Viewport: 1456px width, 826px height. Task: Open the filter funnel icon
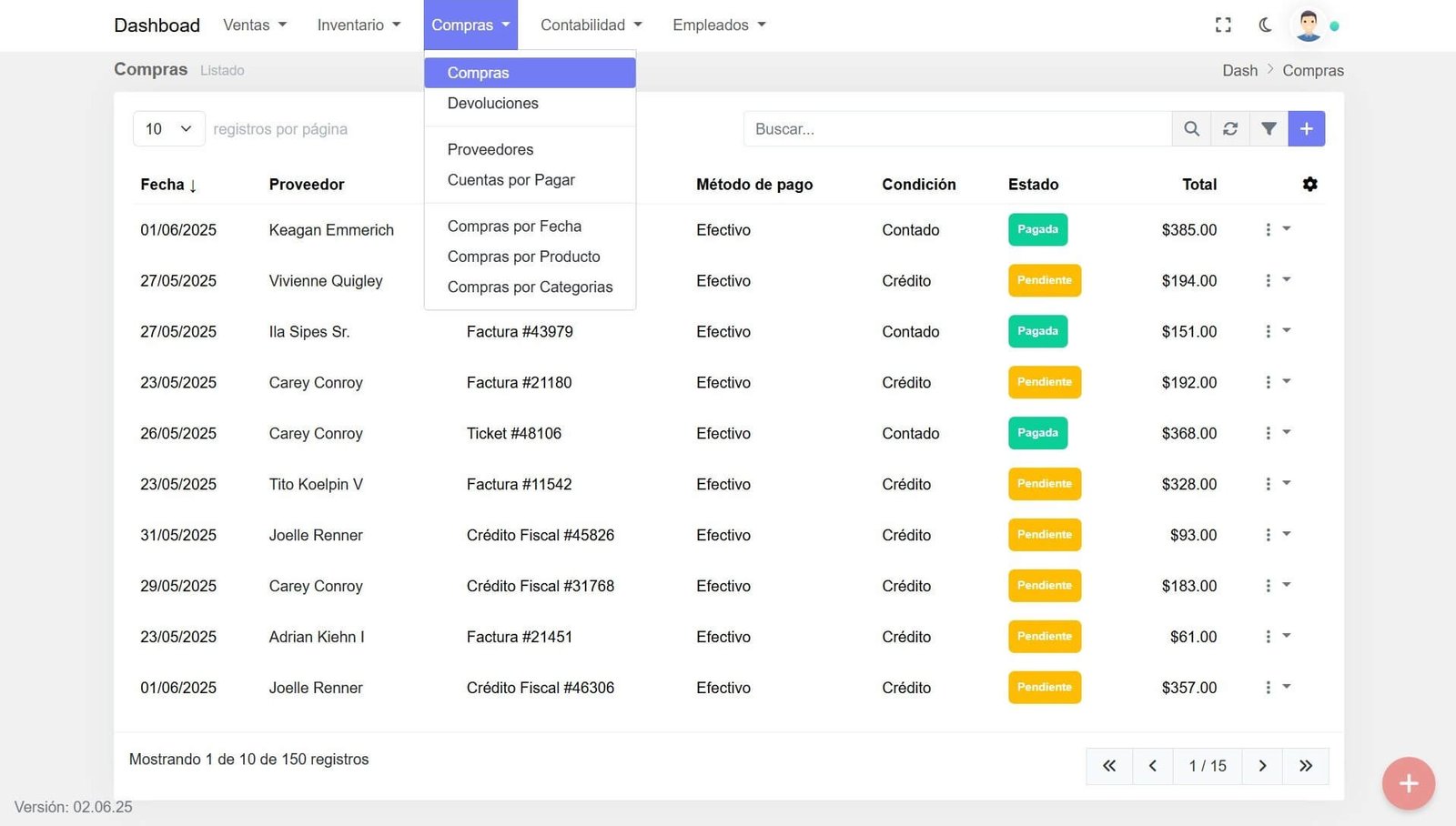coord(1269,129)
